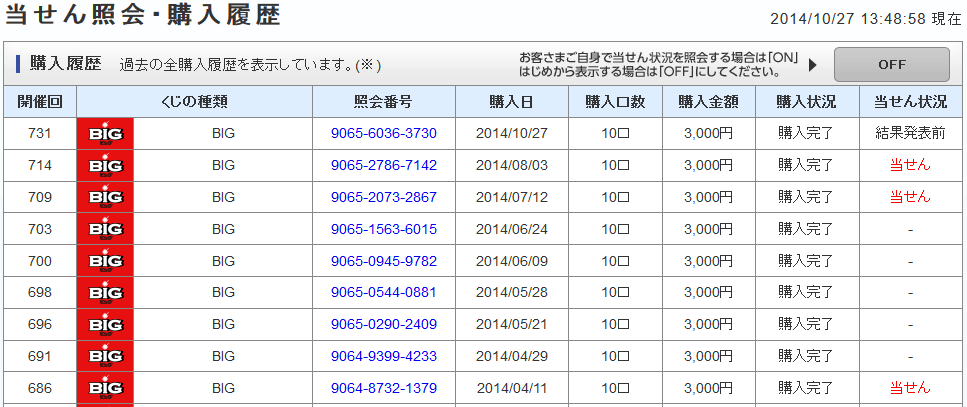The height and width of the screenshot is (407, 967).
Task: Open inquiry number 9065-6036-3730
Action: click(384, 133)
